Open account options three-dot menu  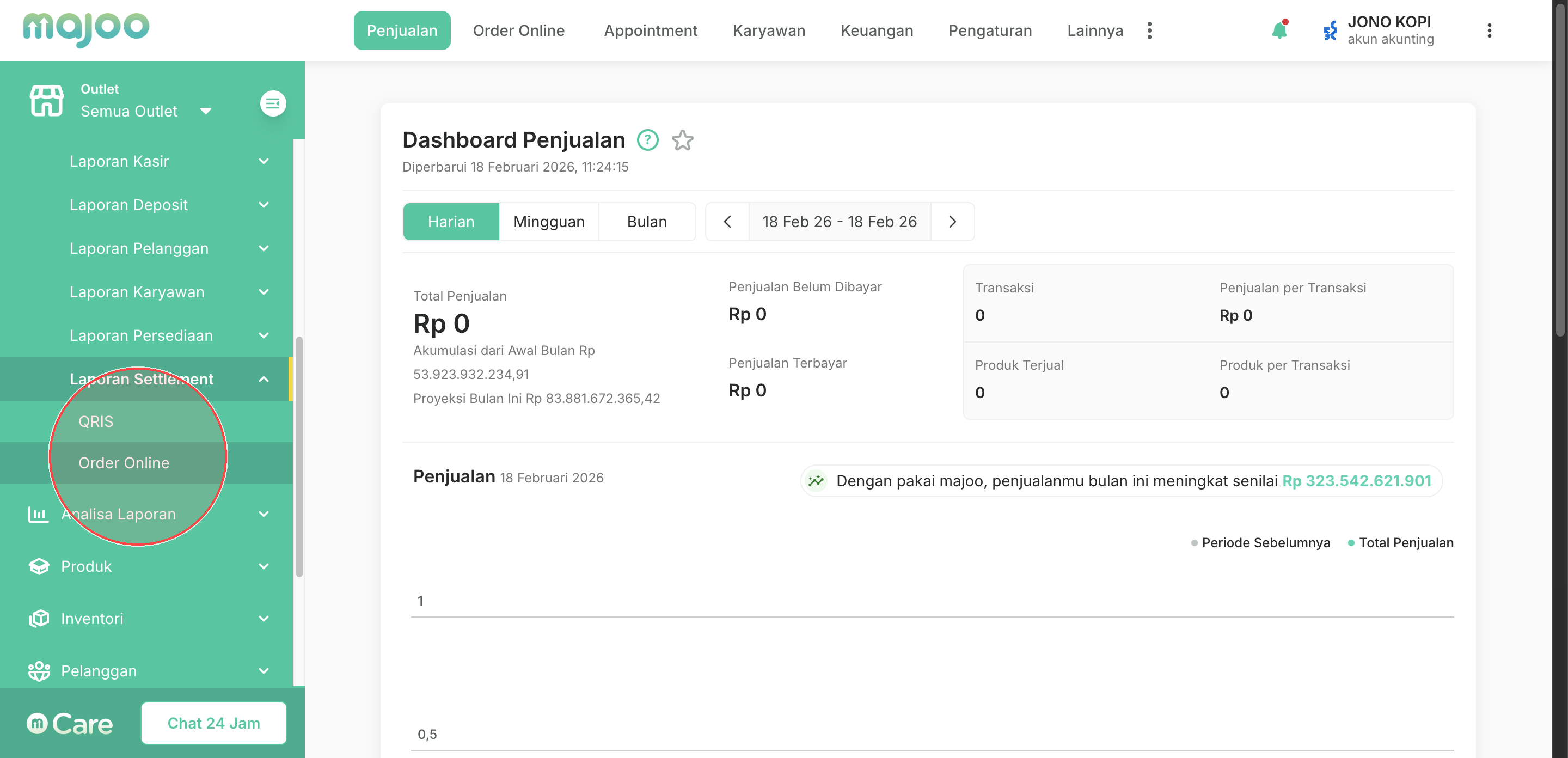click(x=1489, y=30)
